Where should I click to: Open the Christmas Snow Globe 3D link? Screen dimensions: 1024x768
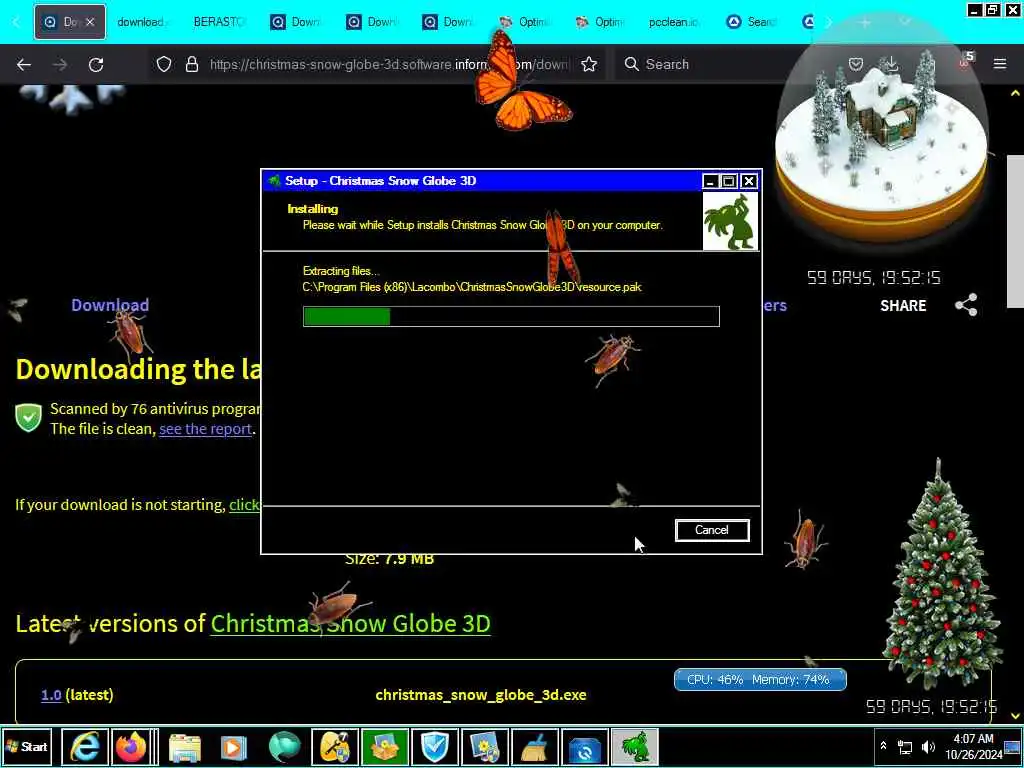pyautogui.click(x=350, y=624)
